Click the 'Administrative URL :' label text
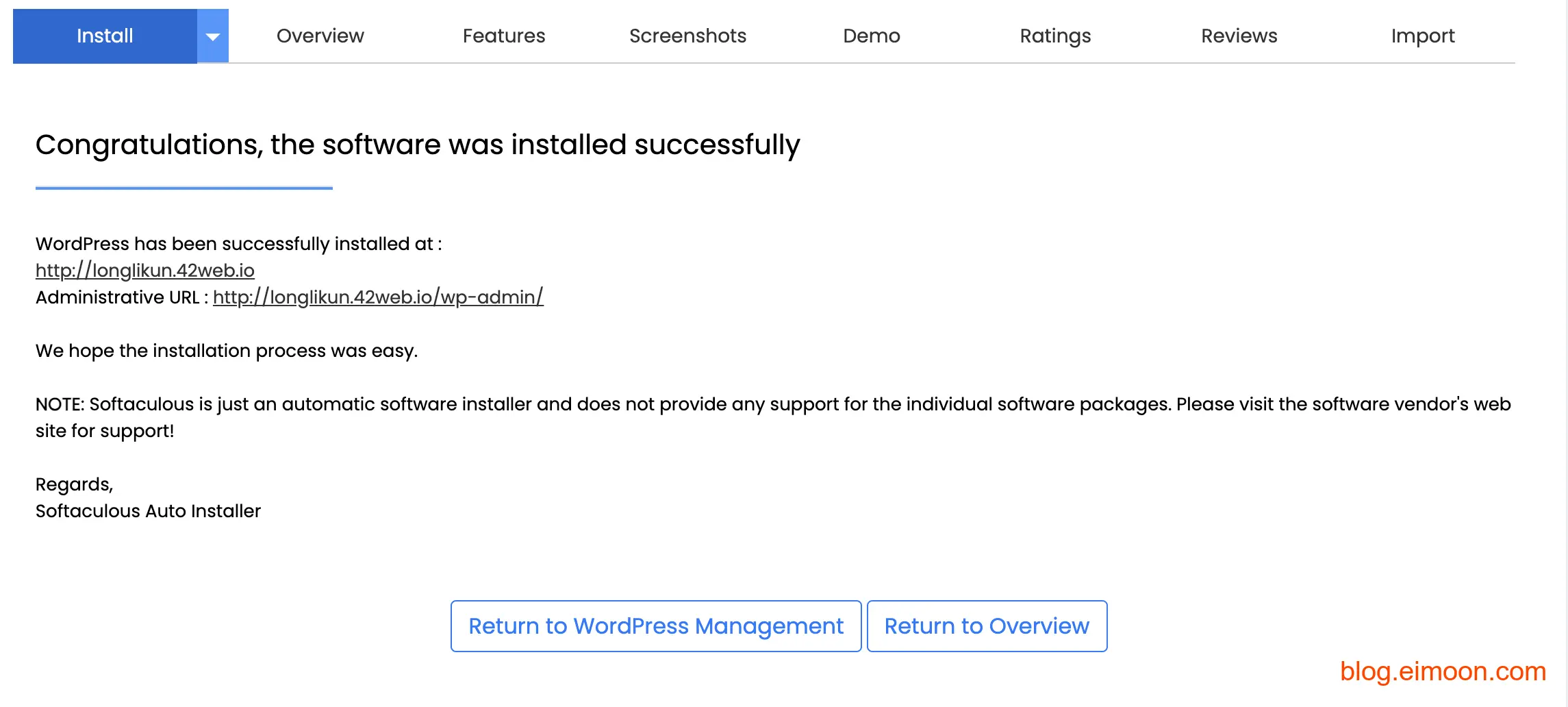 tap(122, 297)
